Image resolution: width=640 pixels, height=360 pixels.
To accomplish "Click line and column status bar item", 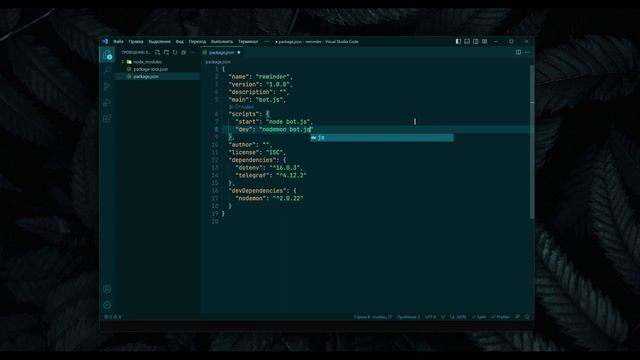I will (x=373, y=317).
